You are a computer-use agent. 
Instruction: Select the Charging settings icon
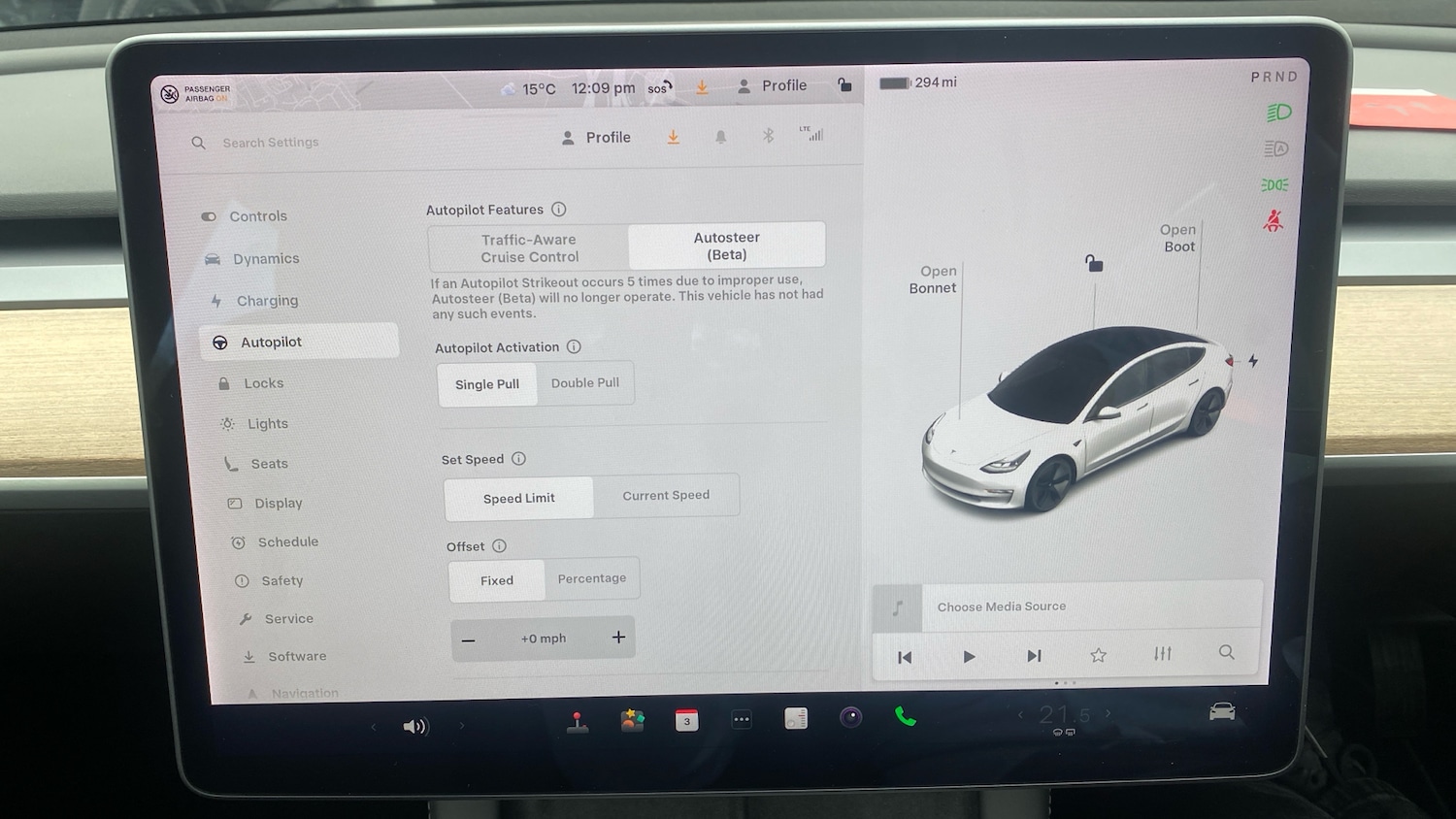point(217,301)
